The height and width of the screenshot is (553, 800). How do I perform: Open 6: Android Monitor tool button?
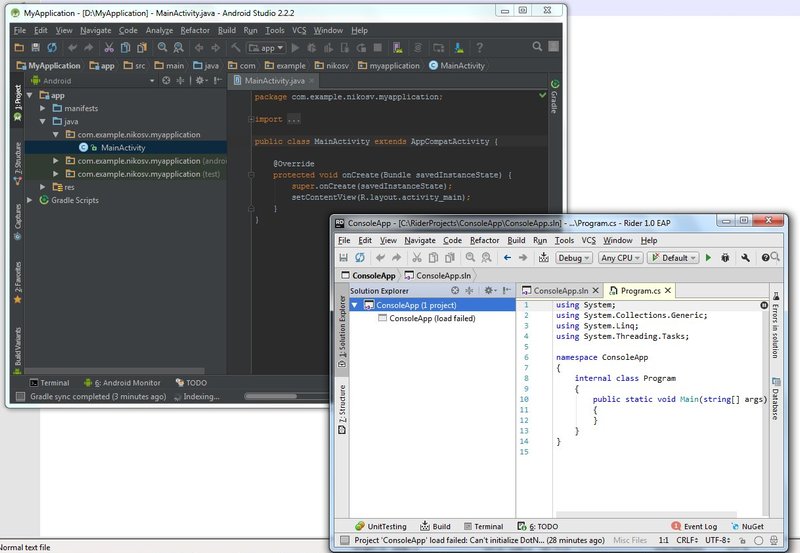click(x=122, y=383)
